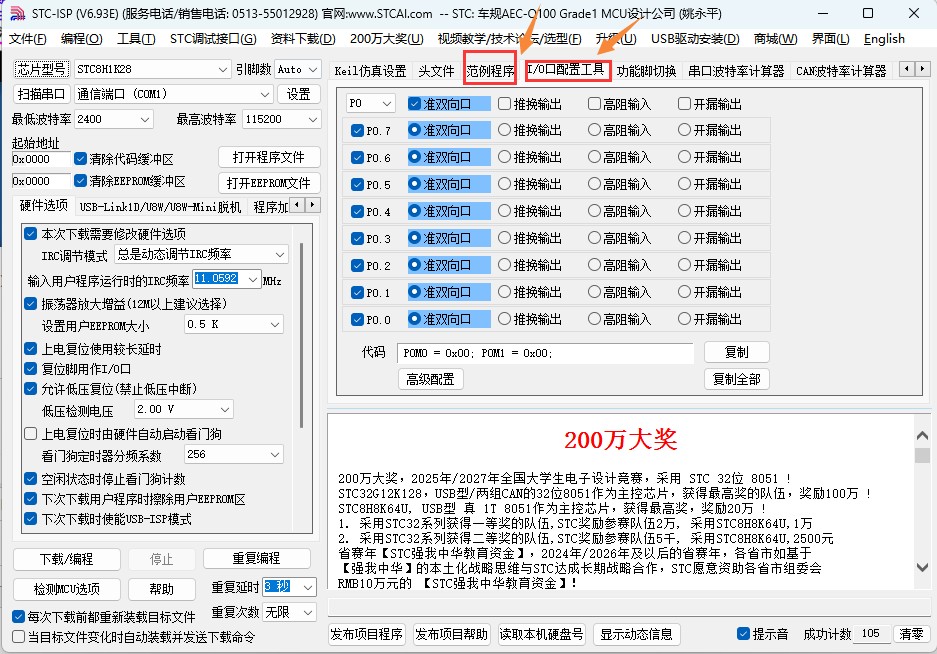
Task: Uncheck the P0.7 pin checkbox
Action: coord(357,130)
